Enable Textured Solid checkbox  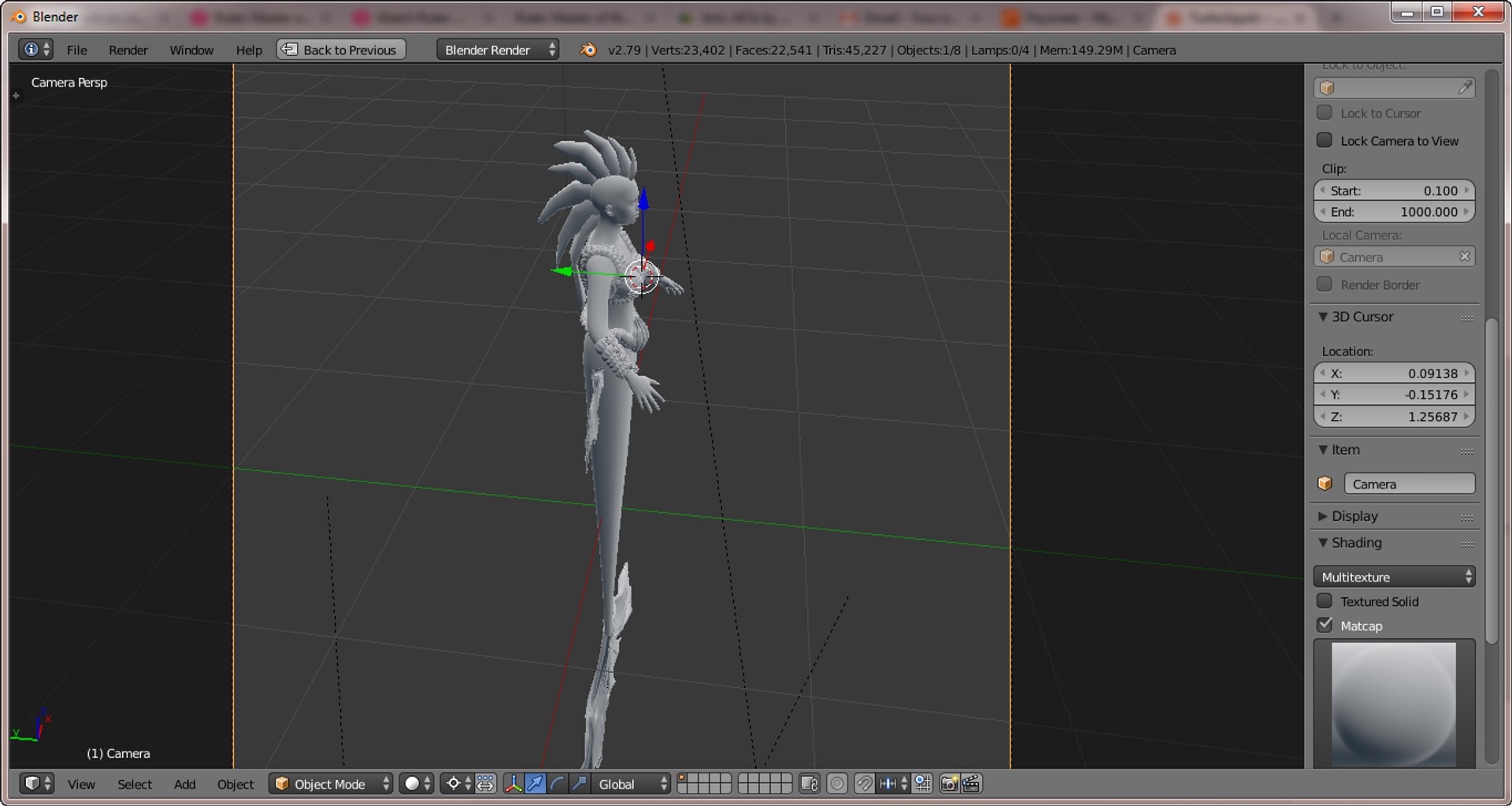1325,601
